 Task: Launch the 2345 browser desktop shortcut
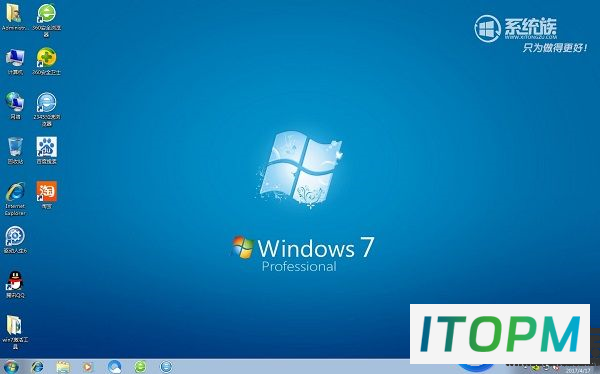[46, 109]
